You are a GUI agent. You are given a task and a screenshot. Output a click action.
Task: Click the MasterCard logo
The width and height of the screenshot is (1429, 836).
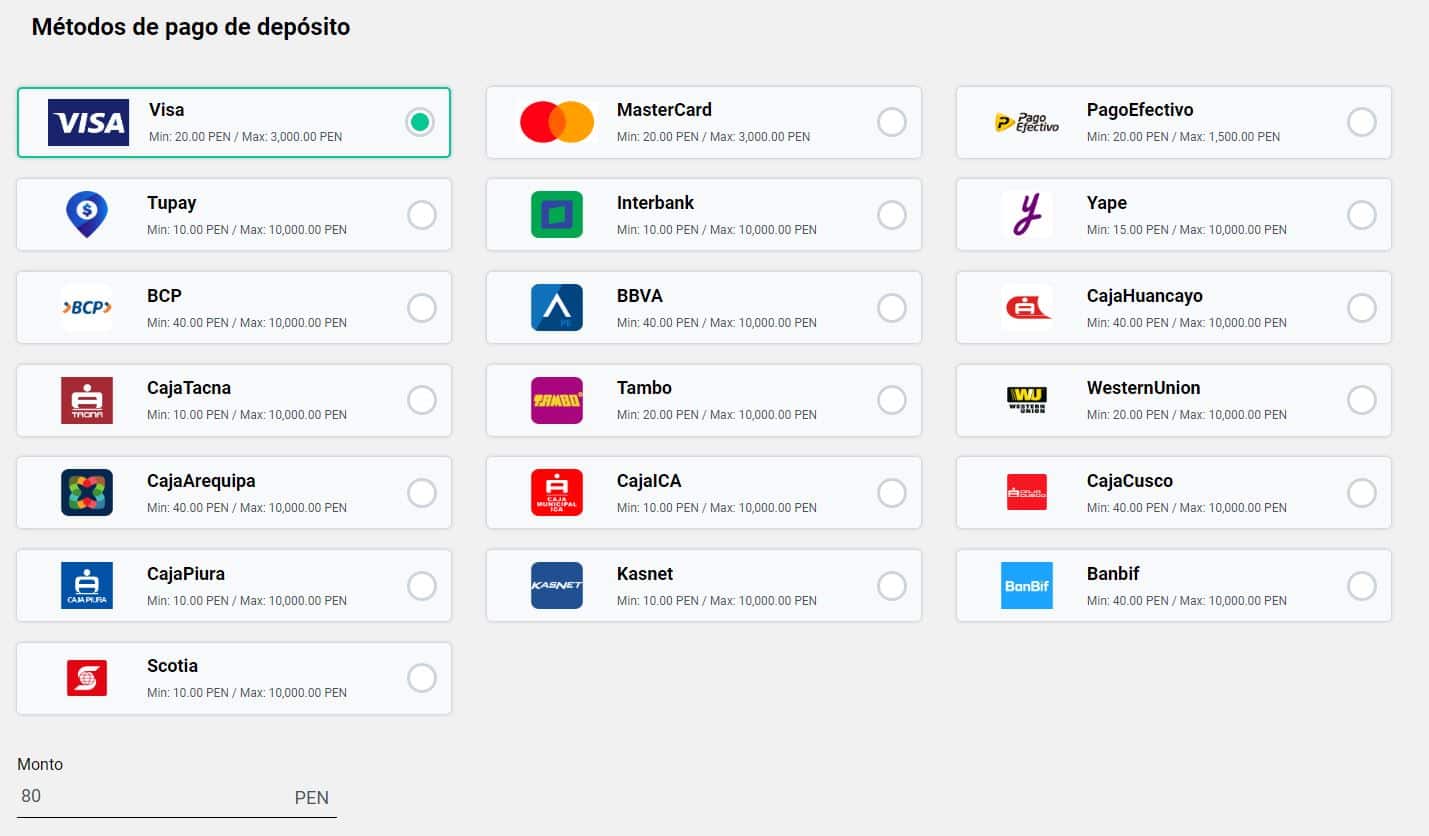557,122
